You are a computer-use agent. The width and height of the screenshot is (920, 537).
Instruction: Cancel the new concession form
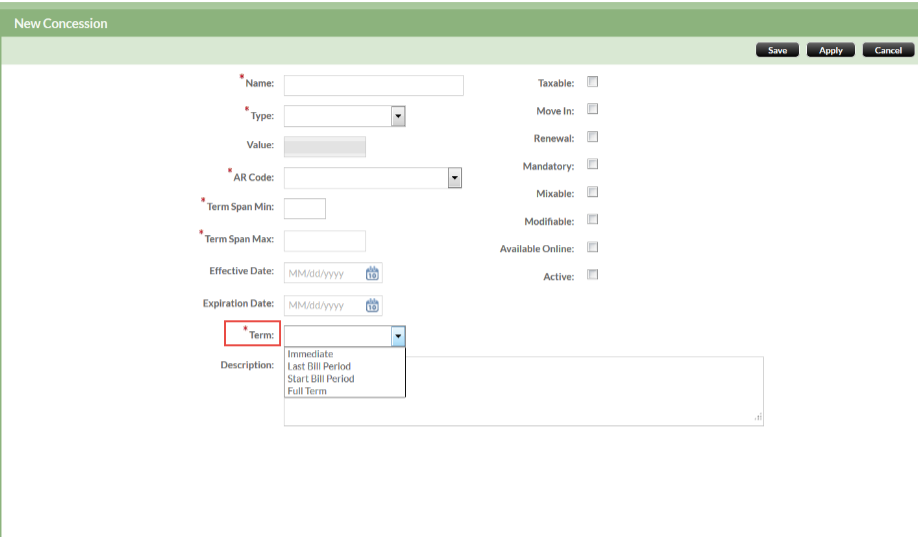click(x=887, y=50)
